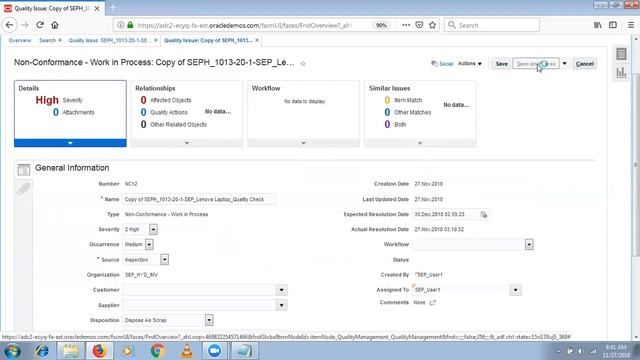Image resolution: width=640 pixels, height=360 pixels.
Task: Click the Save button
Action: [x=501, y=64]
